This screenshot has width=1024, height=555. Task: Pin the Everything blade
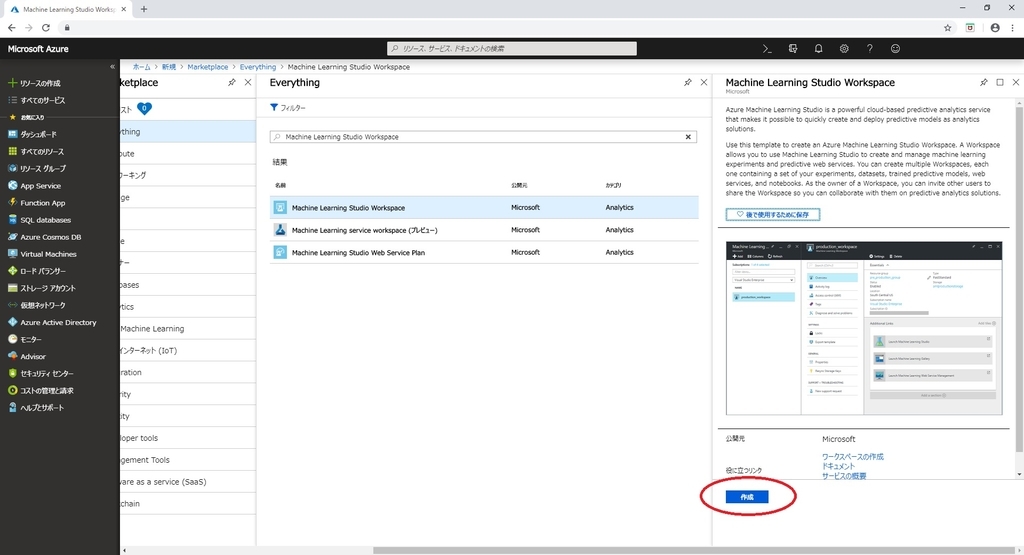click(688, 82)
